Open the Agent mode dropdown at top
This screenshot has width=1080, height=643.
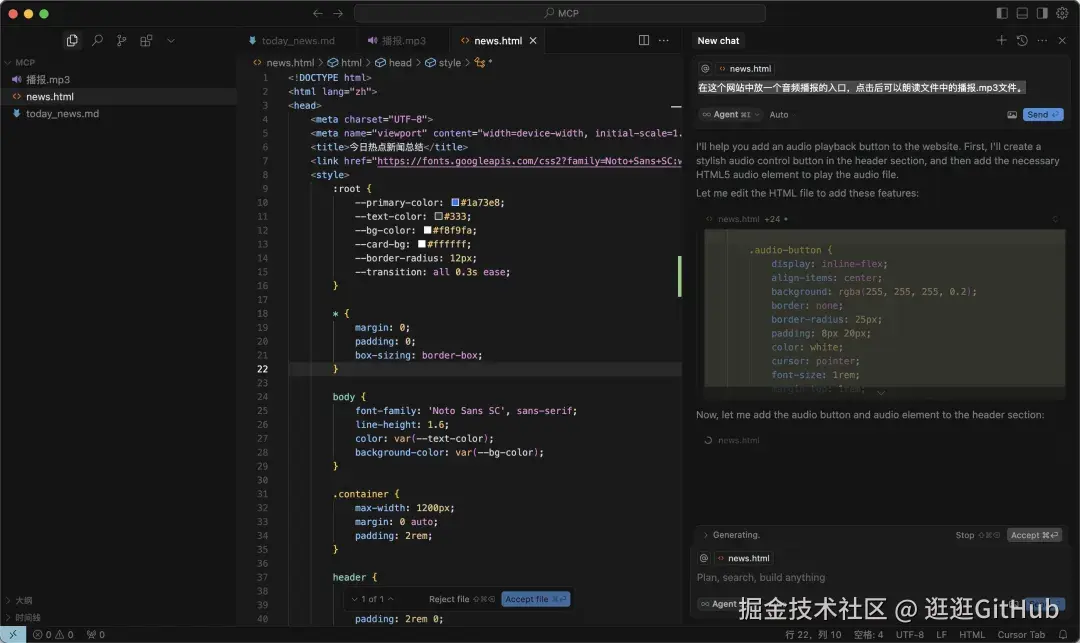point(731,114)
